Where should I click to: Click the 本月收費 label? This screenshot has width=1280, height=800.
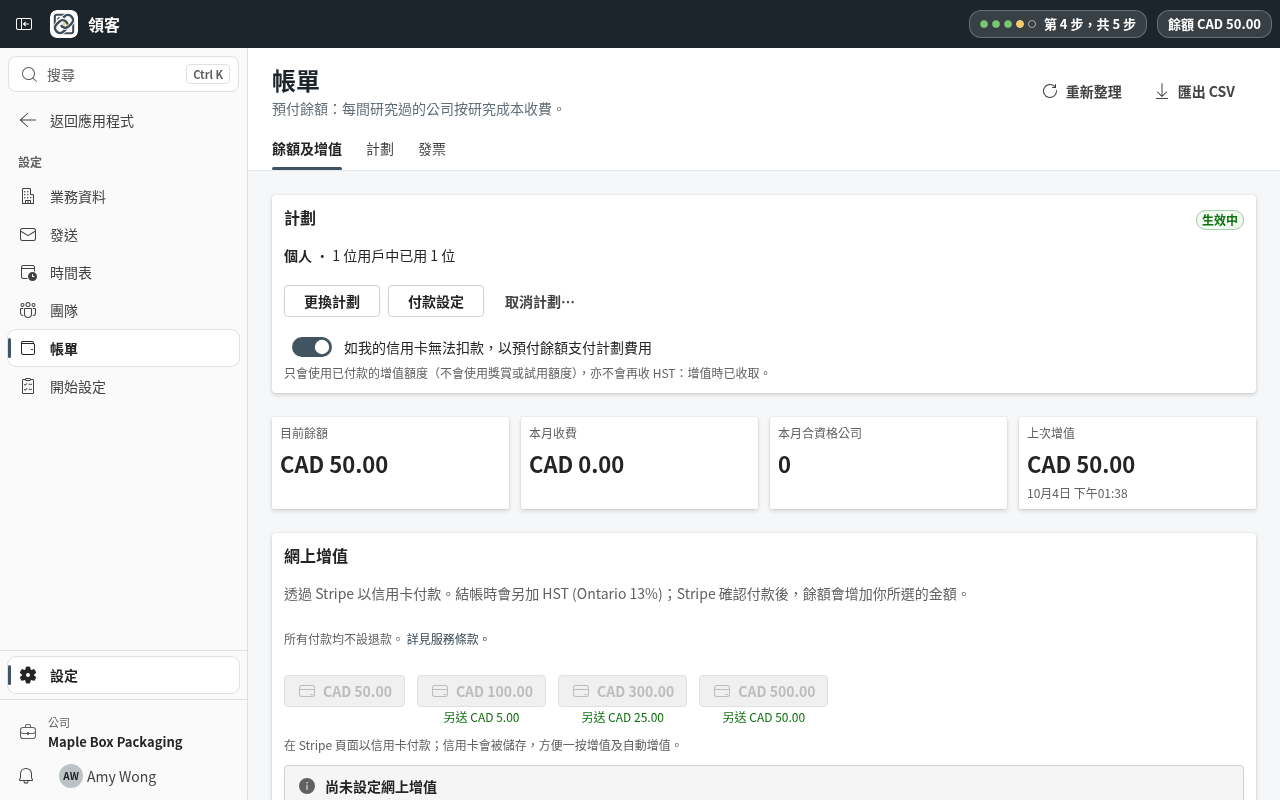(553, 433)
